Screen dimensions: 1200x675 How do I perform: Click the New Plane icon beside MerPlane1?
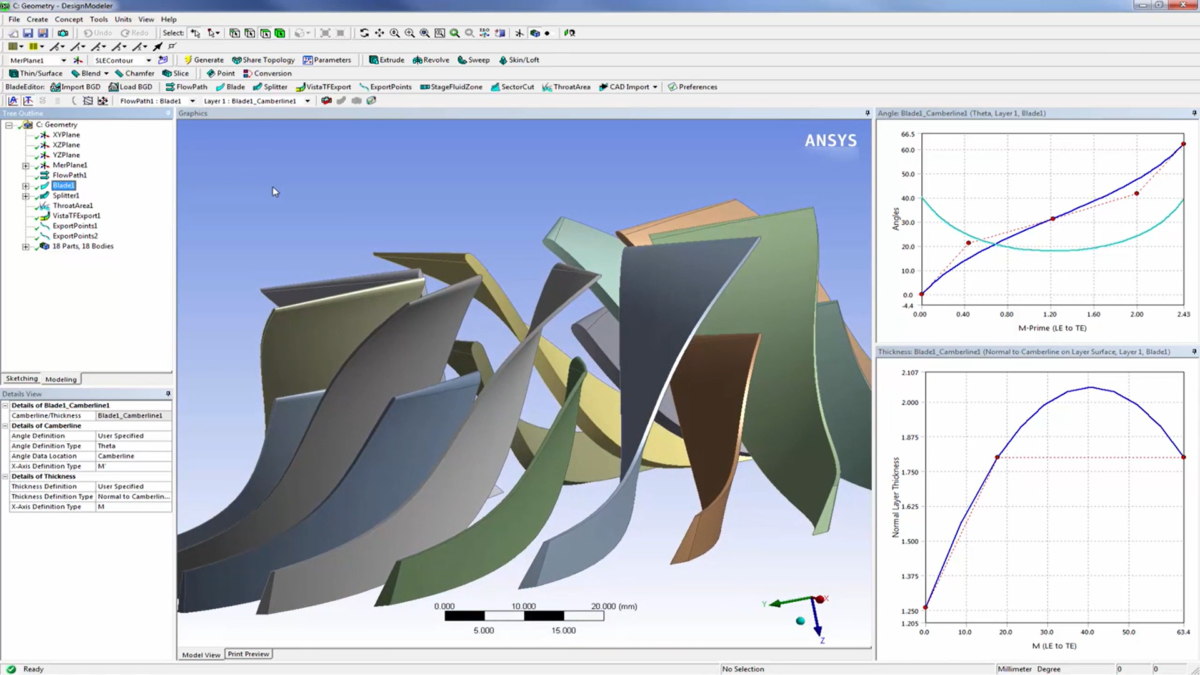click(78, 60)
